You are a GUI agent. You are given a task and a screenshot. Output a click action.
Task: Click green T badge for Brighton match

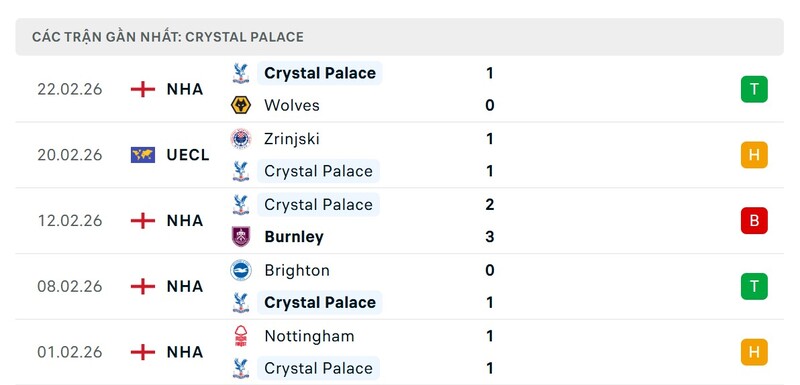754,287
